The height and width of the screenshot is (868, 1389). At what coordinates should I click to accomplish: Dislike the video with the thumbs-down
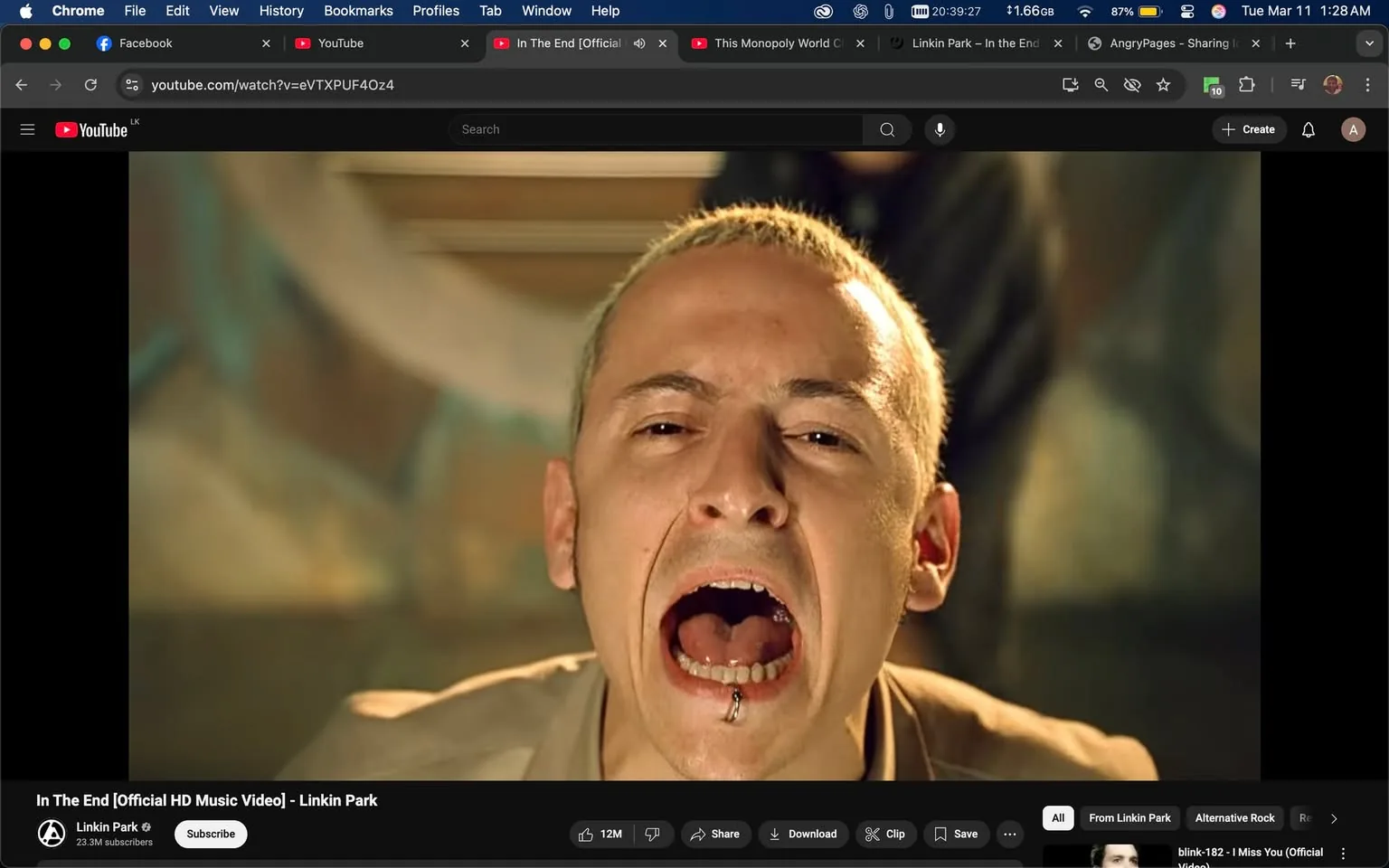[653, 834]
